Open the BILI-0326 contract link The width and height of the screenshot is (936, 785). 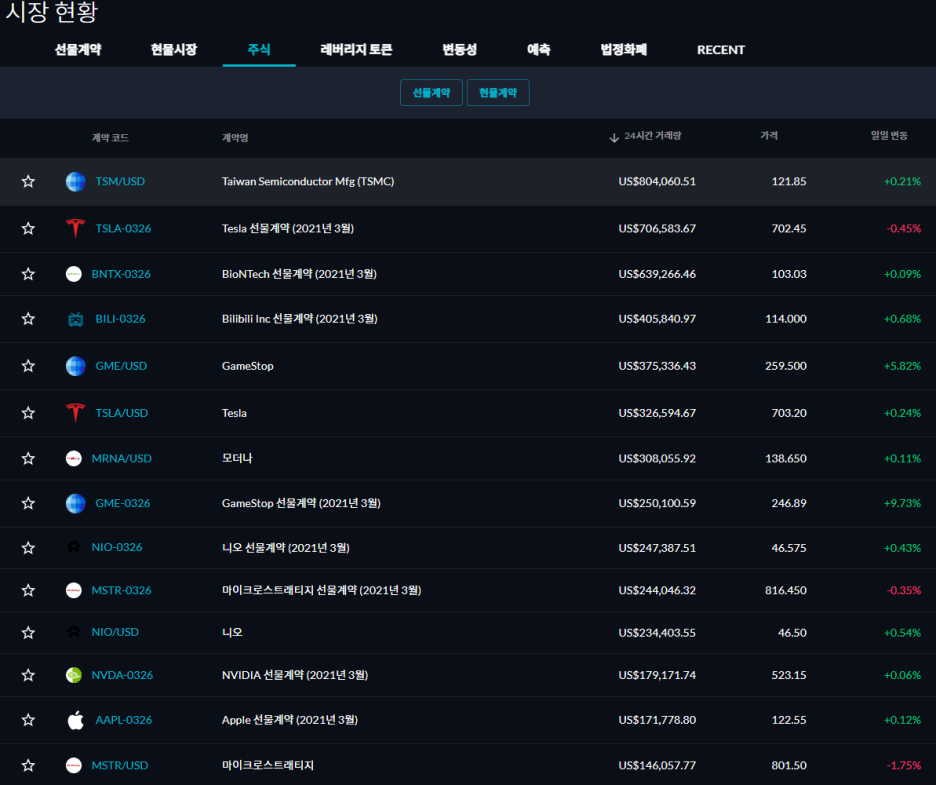pyautogui.click(x=120, y=319)
